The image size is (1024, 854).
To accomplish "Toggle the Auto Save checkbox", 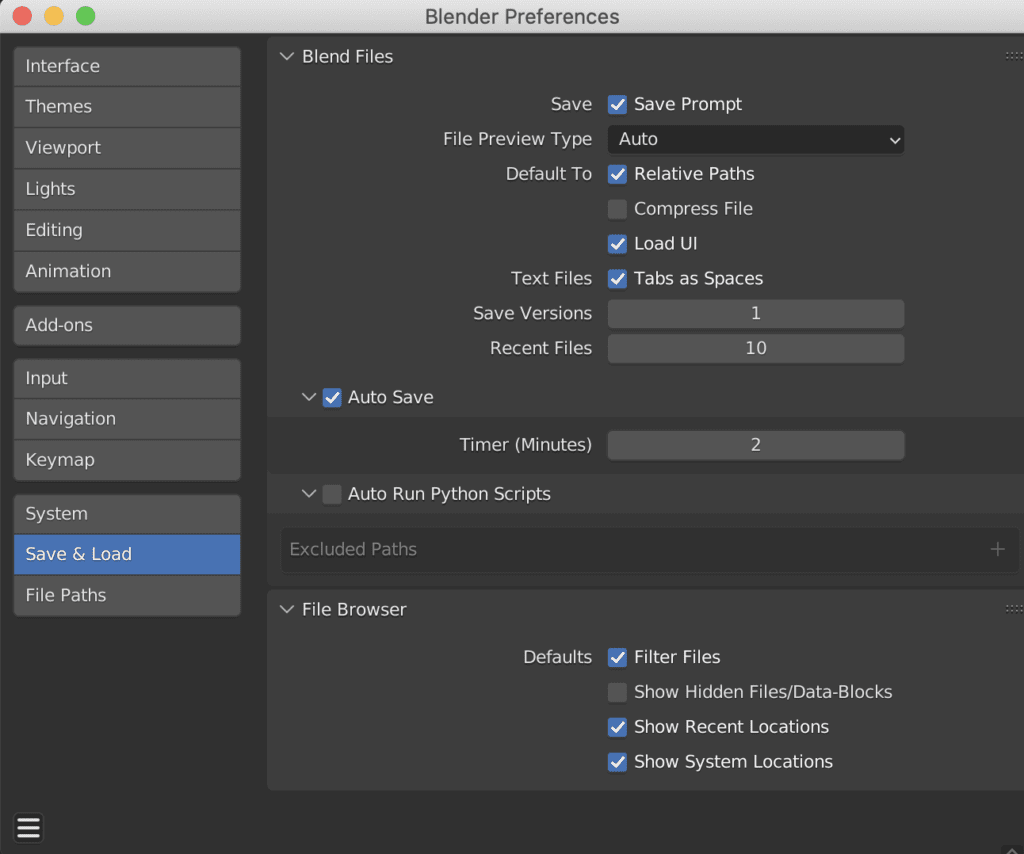I will [332, 398].
